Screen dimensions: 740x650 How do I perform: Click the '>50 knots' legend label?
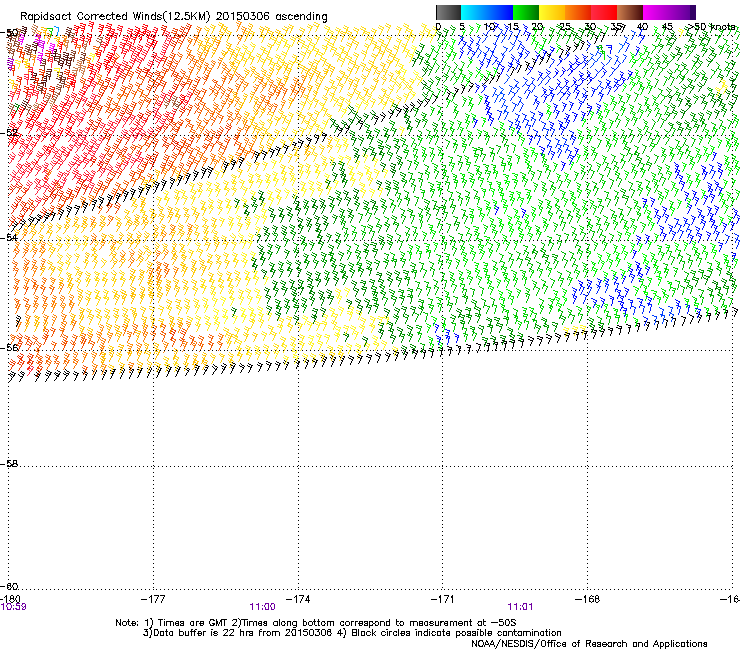click(710, 27)
